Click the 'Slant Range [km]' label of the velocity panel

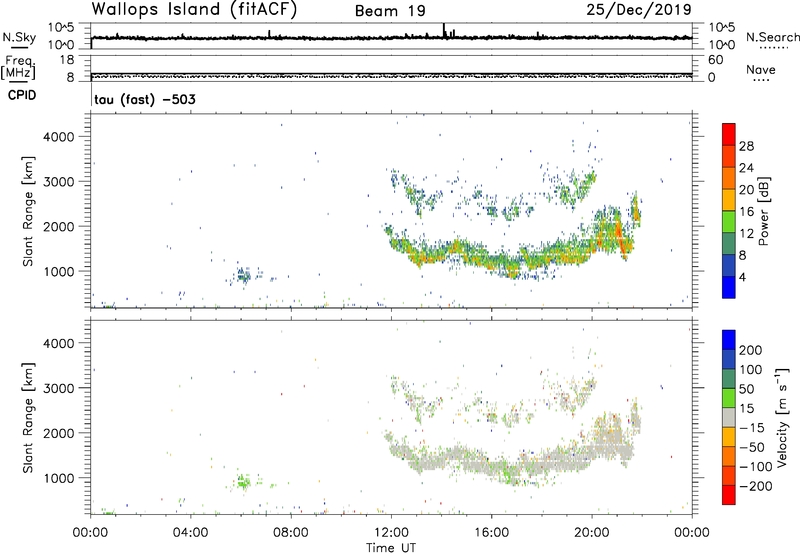point(28,418)
